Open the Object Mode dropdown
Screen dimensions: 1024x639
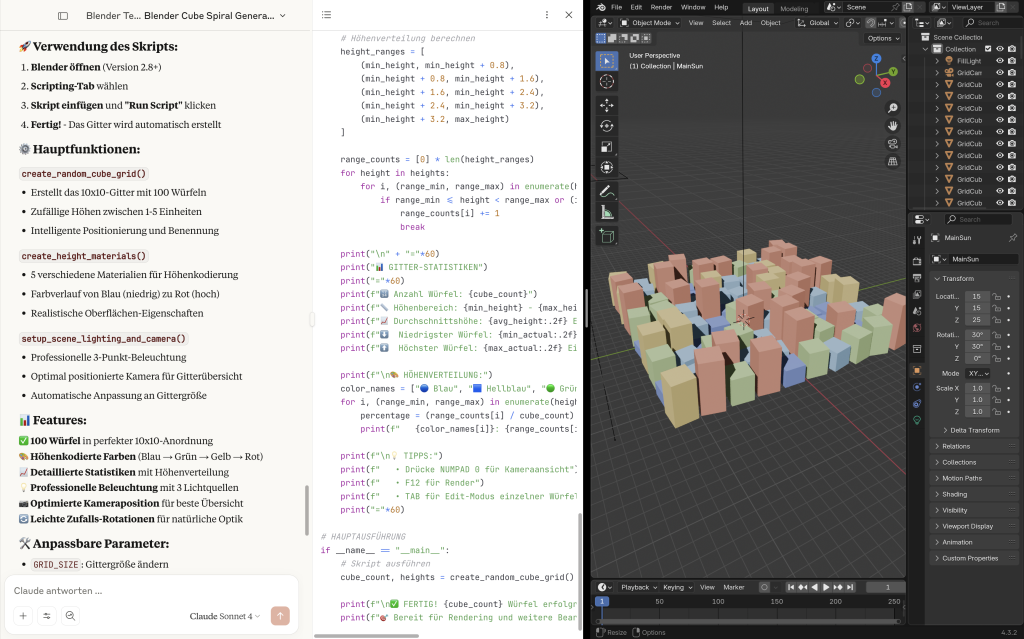[x=649, y=23]
